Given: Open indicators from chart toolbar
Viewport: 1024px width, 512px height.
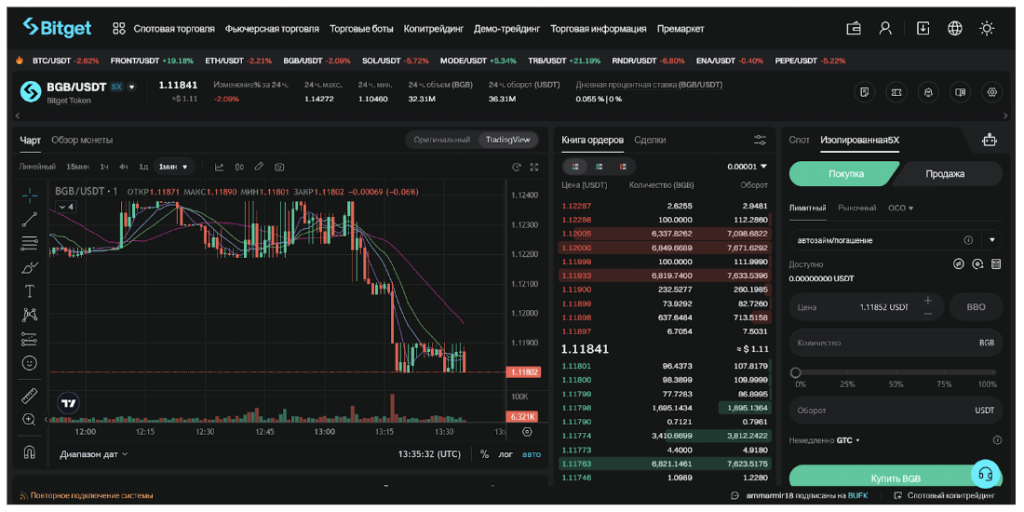Looking at the screenshot, I should tap(219, 167).
